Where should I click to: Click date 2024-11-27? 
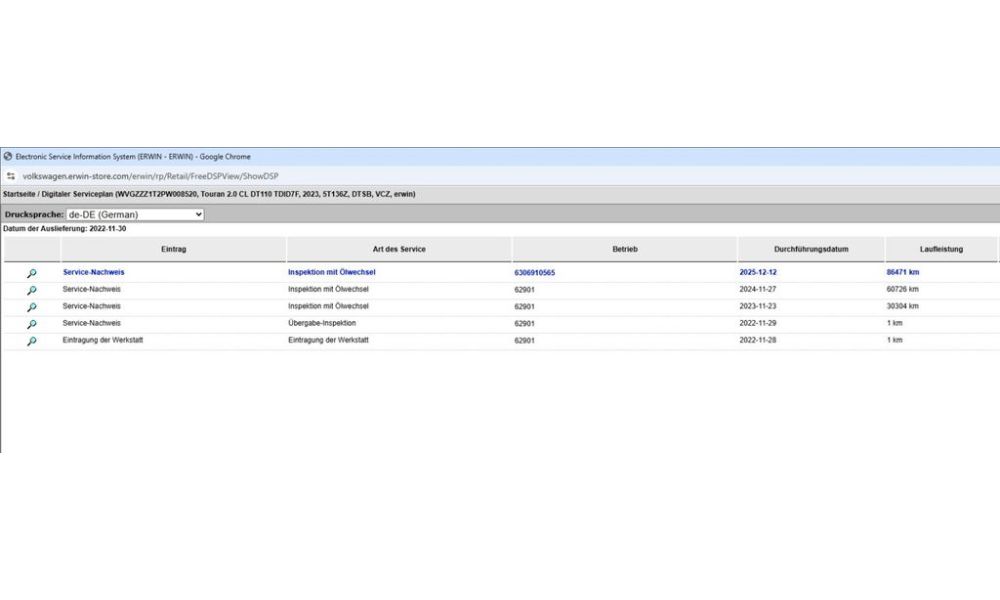pyautogui.click(x=758, y=289)
